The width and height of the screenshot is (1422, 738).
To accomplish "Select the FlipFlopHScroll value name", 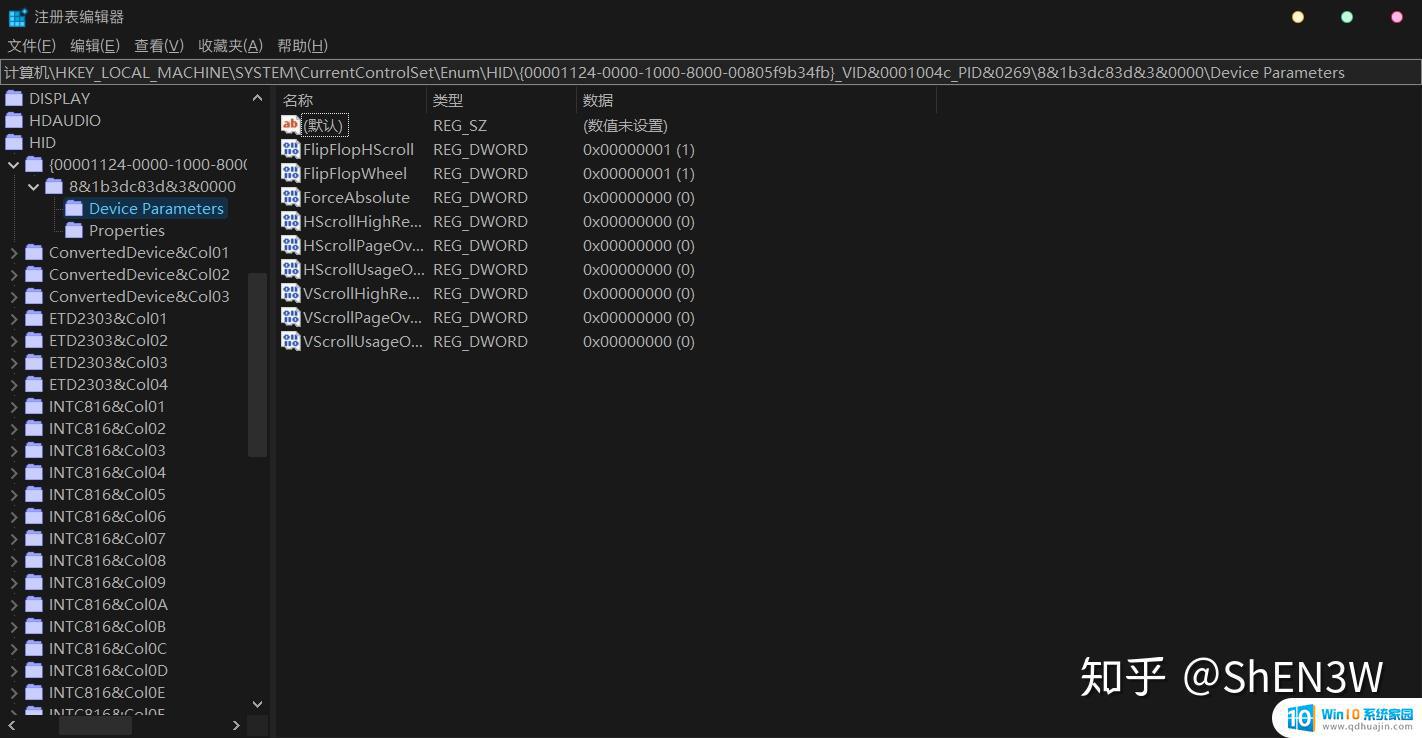I will coord(358,149).
